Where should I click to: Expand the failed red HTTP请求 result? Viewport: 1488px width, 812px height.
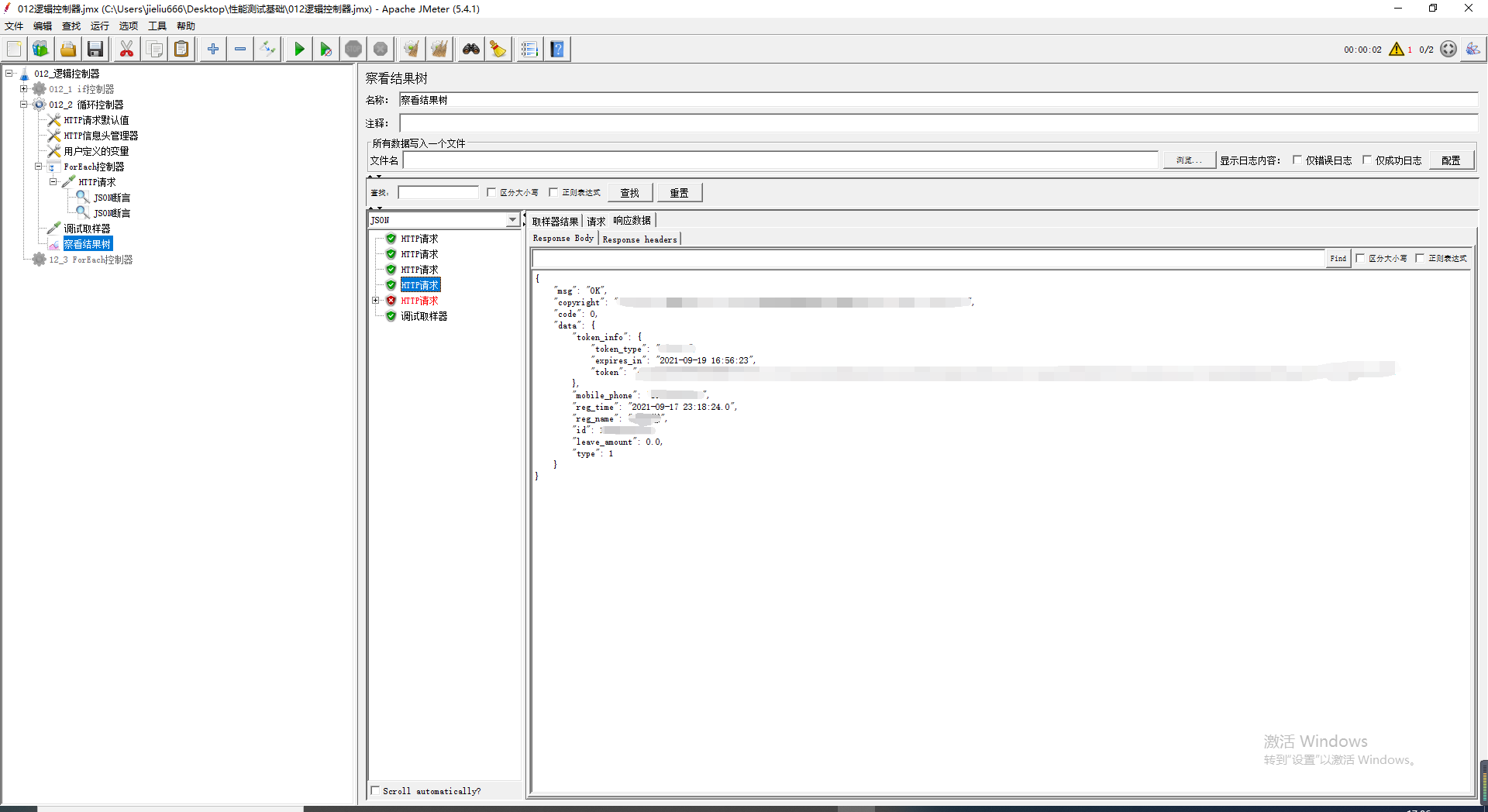pos(376,301)
